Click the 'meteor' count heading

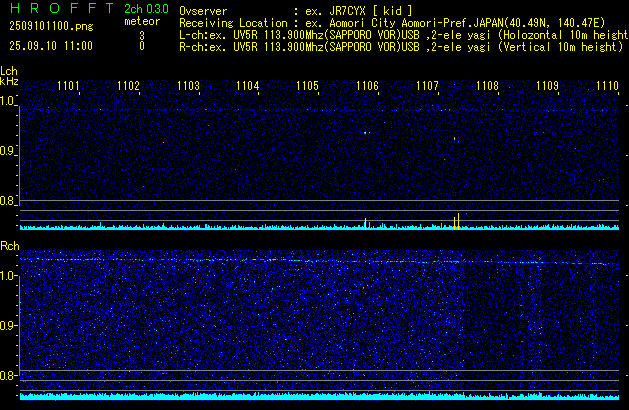(x=142, y=21)
